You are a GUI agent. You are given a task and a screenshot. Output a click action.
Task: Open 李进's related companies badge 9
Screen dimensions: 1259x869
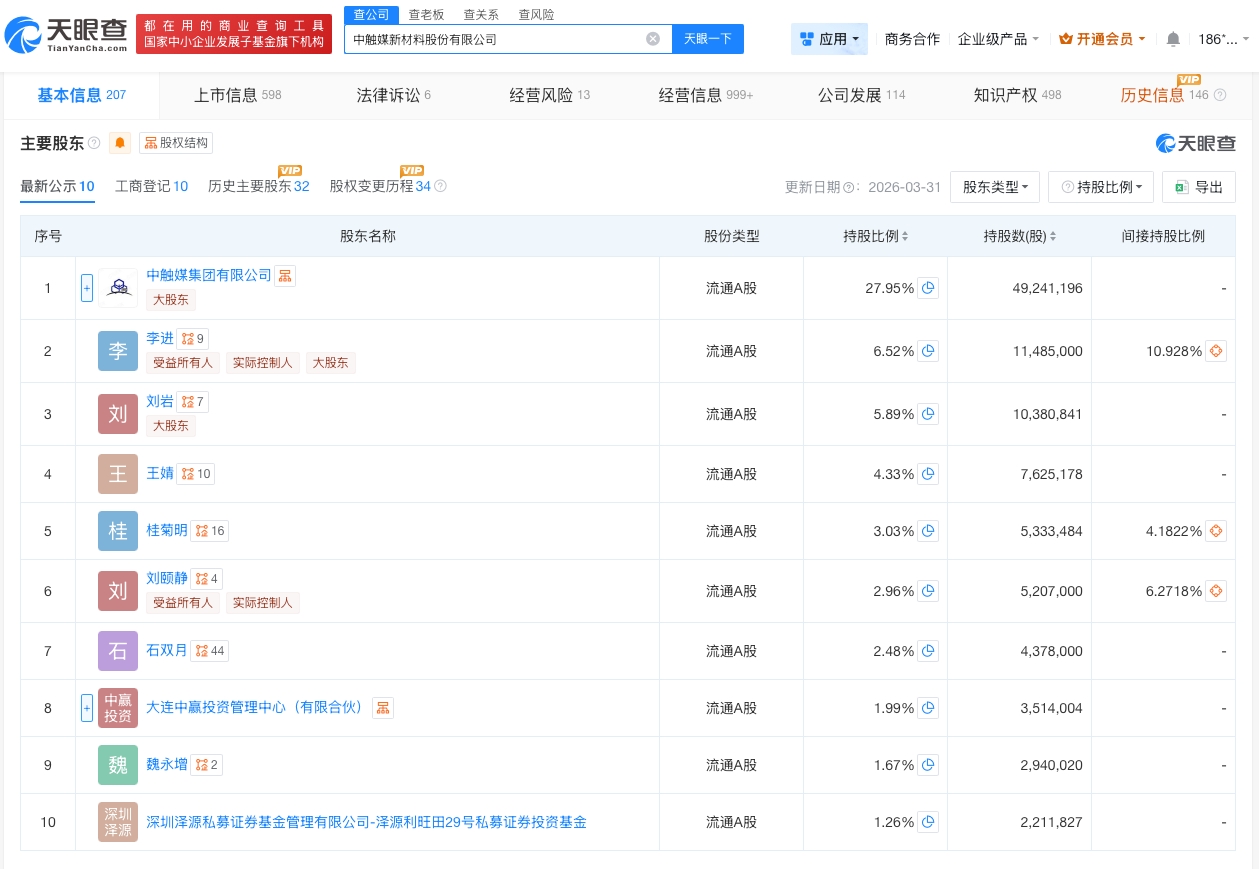193,339
